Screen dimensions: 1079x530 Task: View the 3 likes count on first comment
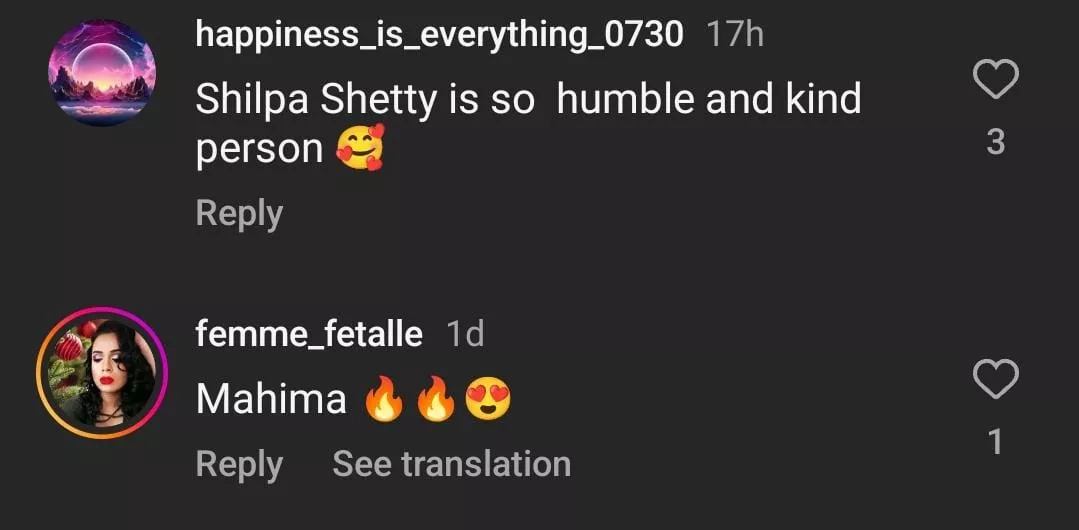(995, 143)
